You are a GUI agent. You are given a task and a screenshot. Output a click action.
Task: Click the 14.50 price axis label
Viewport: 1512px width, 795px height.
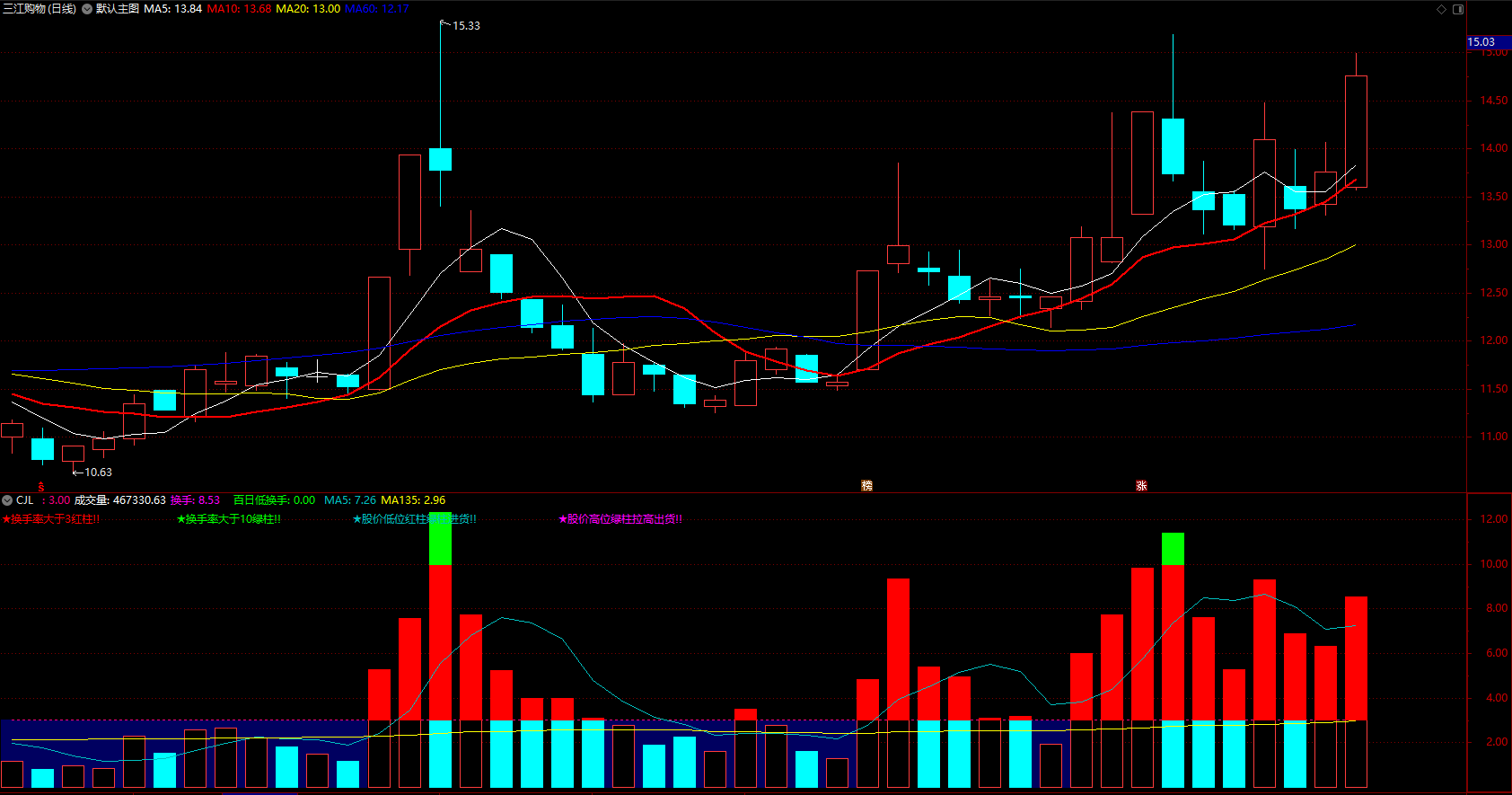1494,101
